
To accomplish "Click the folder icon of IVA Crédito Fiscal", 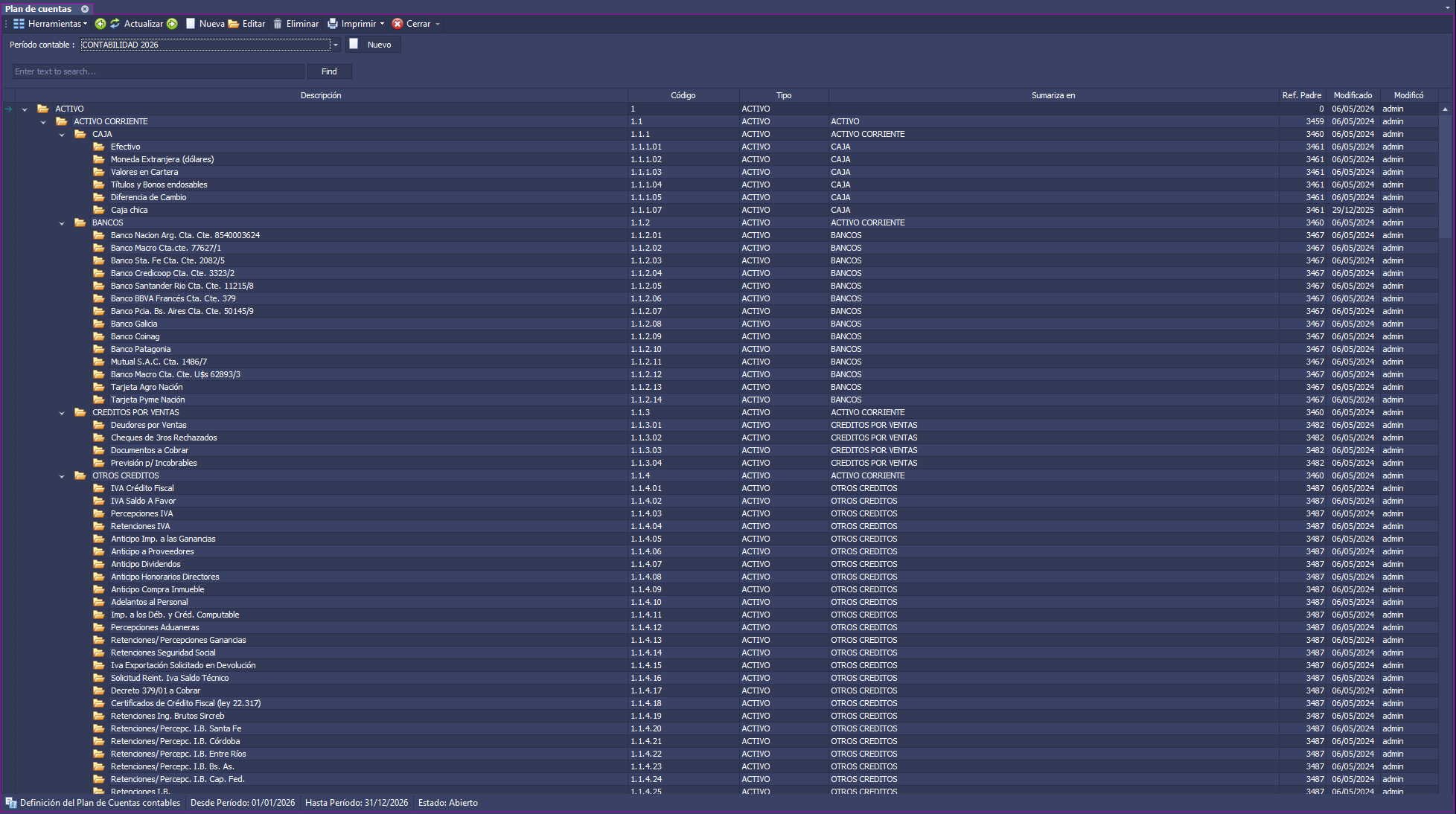I will [99, 488].
